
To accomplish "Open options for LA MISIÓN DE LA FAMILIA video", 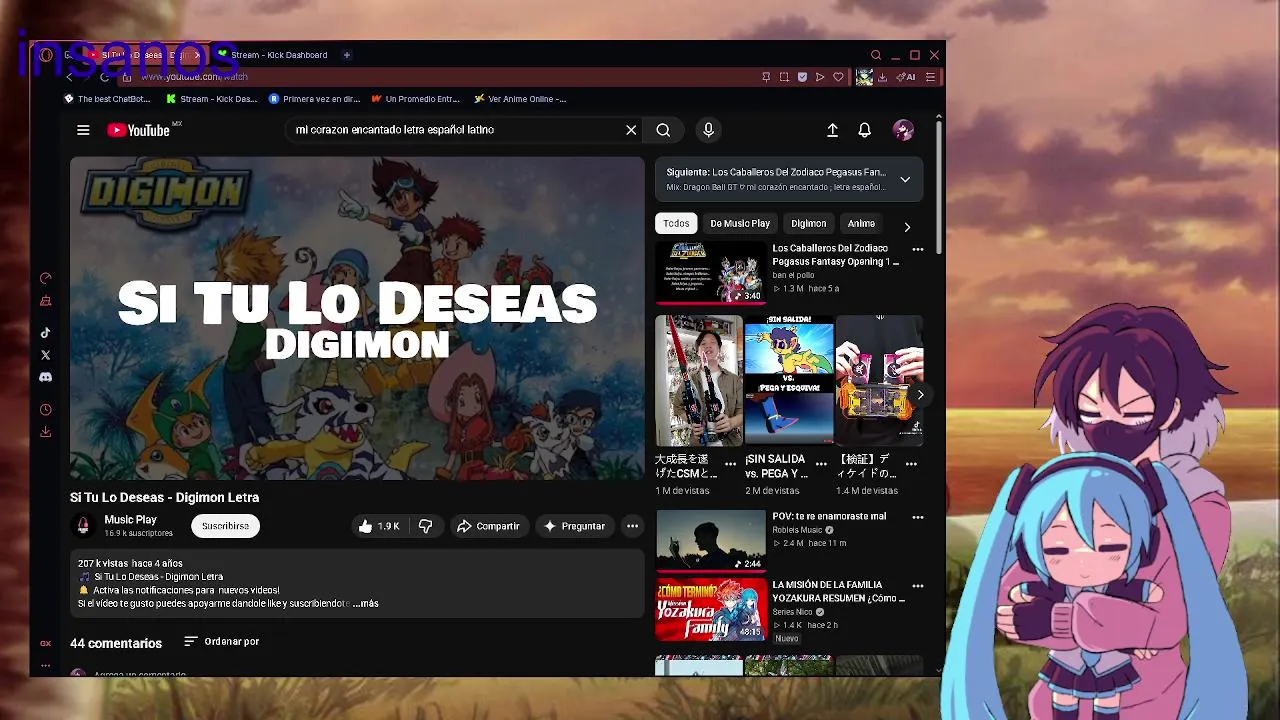I will click(918, 586).
